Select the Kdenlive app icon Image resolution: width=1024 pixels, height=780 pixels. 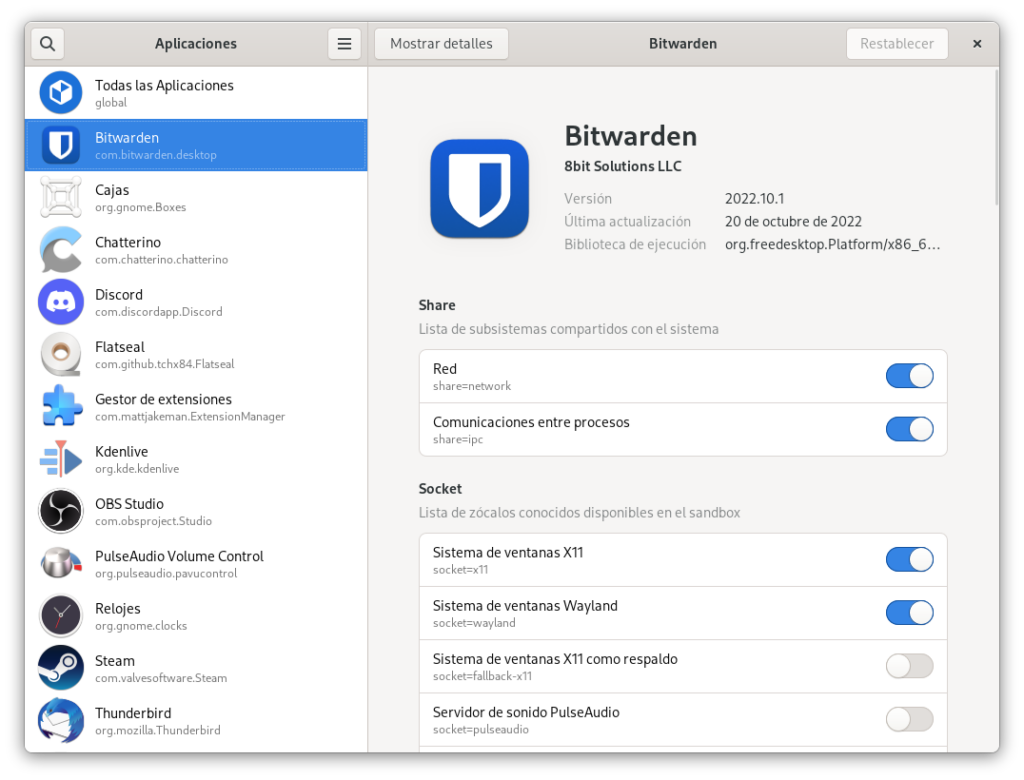click(61, 459)
